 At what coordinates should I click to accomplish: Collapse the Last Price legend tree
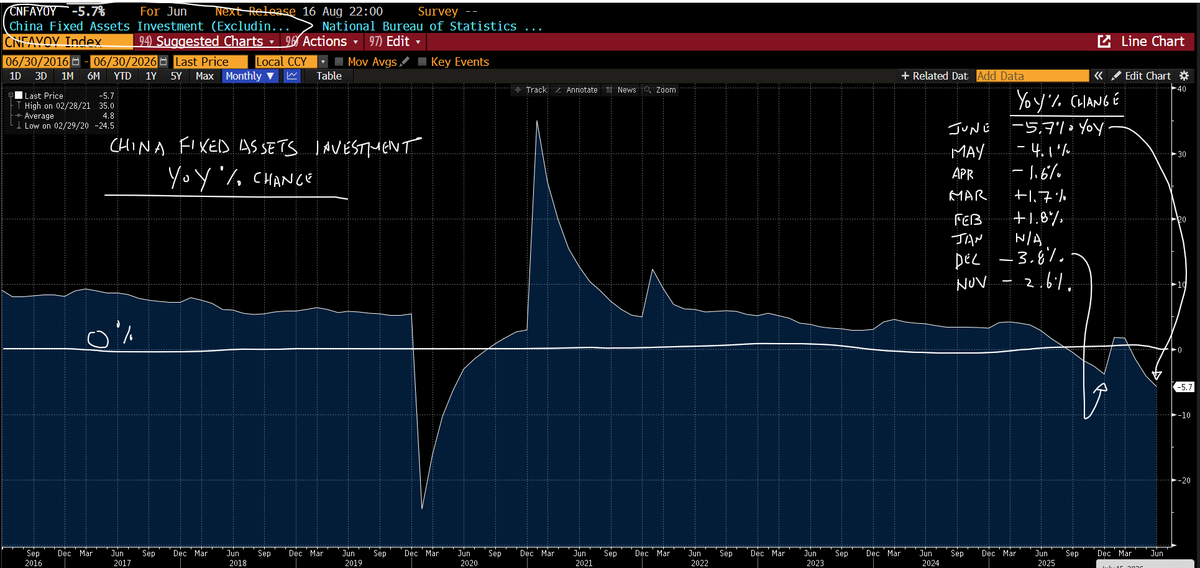(9, 95)
